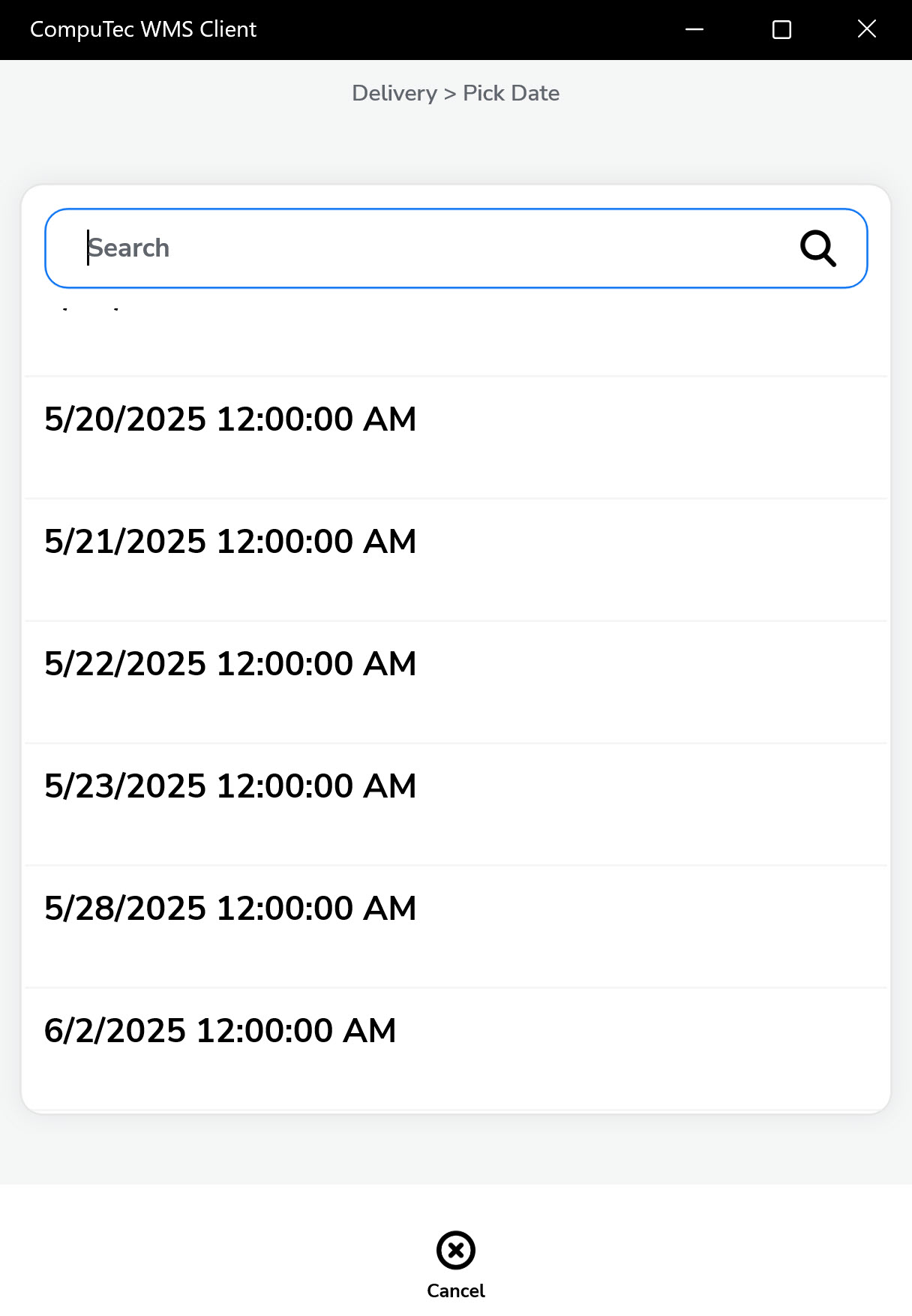Focus the Search input field
912x1316 pixels.
pos(435,248)
